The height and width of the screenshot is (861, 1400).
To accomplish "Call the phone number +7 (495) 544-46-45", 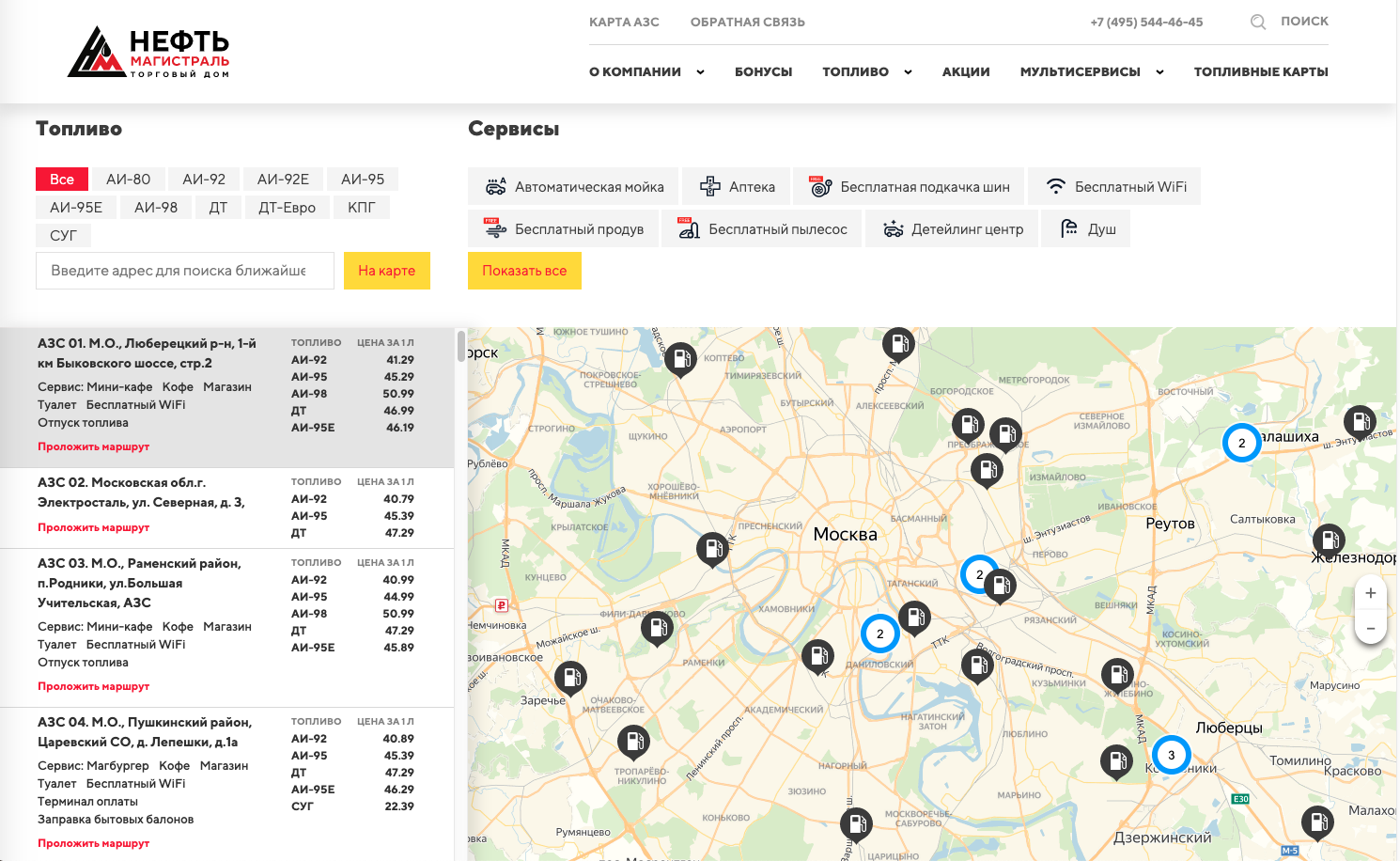I will 1146,22.
